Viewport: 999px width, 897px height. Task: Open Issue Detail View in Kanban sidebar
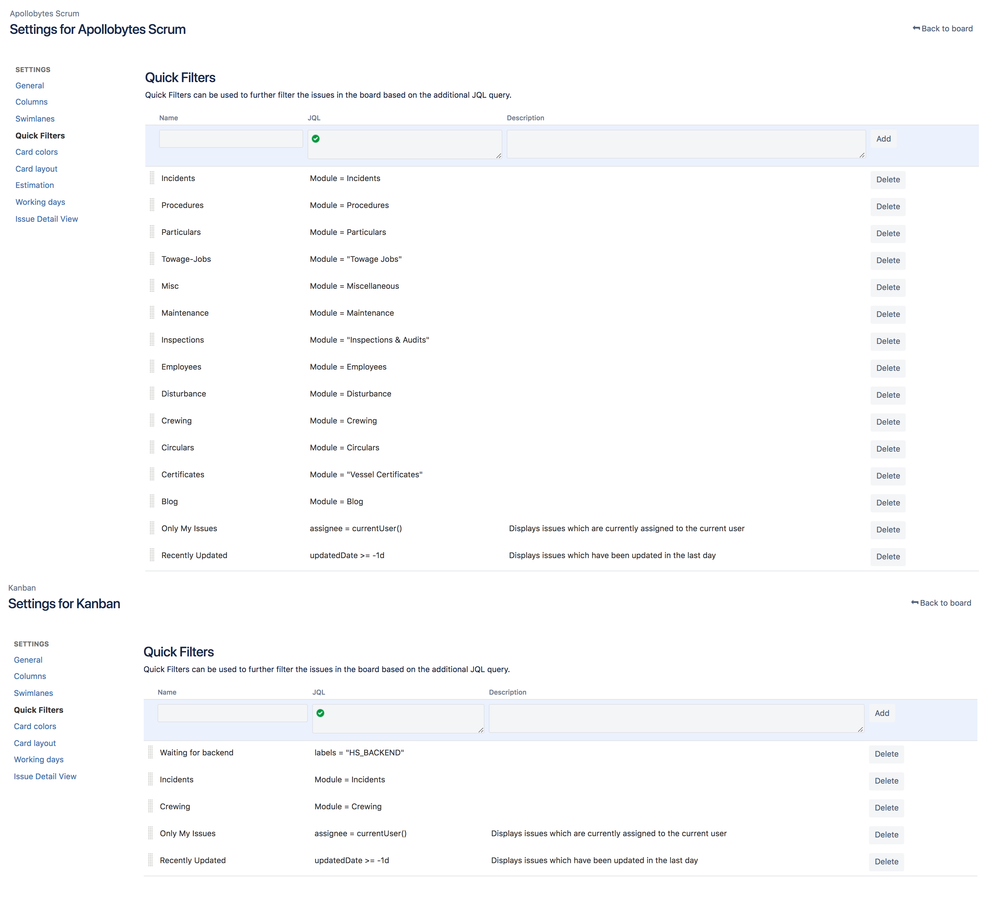[x=45, y=777]
